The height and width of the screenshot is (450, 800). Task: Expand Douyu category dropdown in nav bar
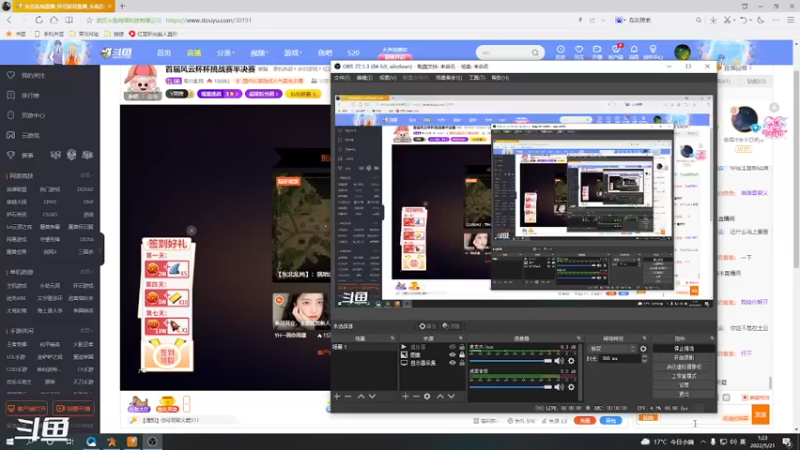226,53
